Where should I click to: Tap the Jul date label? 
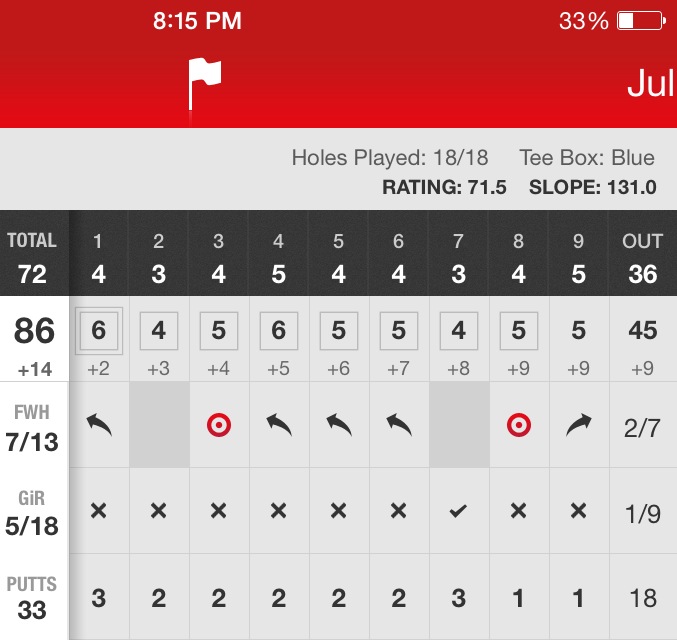(650, 84)
